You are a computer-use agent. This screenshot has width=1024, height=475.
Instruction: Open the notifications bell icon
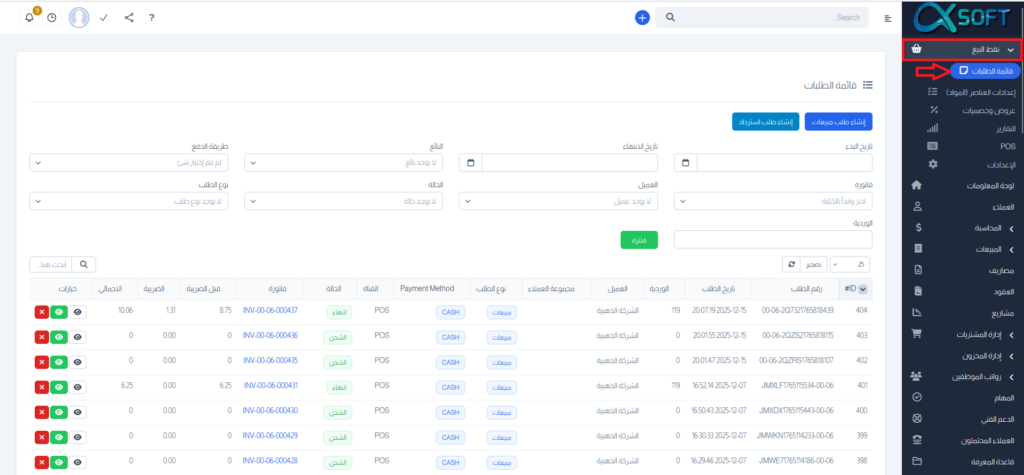tap(29, 18)
